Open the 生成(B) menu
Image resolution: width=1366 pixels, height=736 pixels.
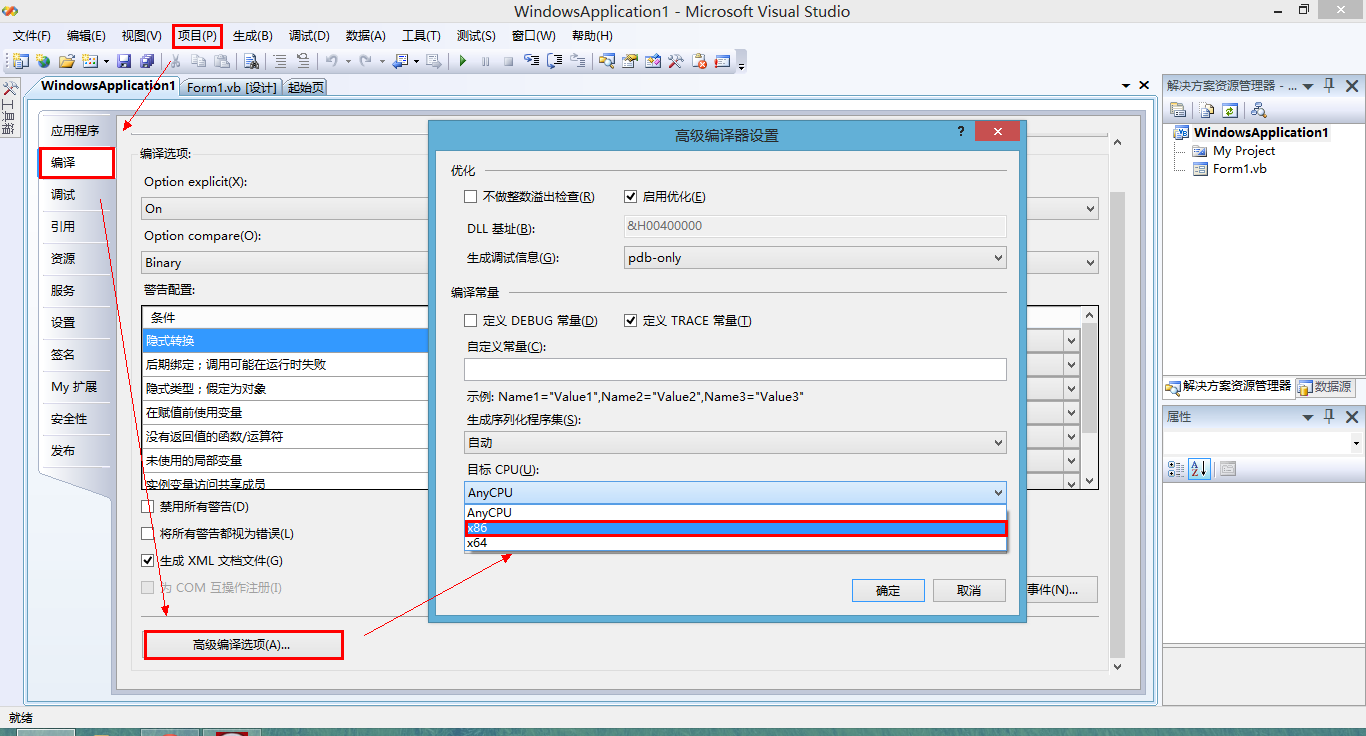[x=252, y=35]
